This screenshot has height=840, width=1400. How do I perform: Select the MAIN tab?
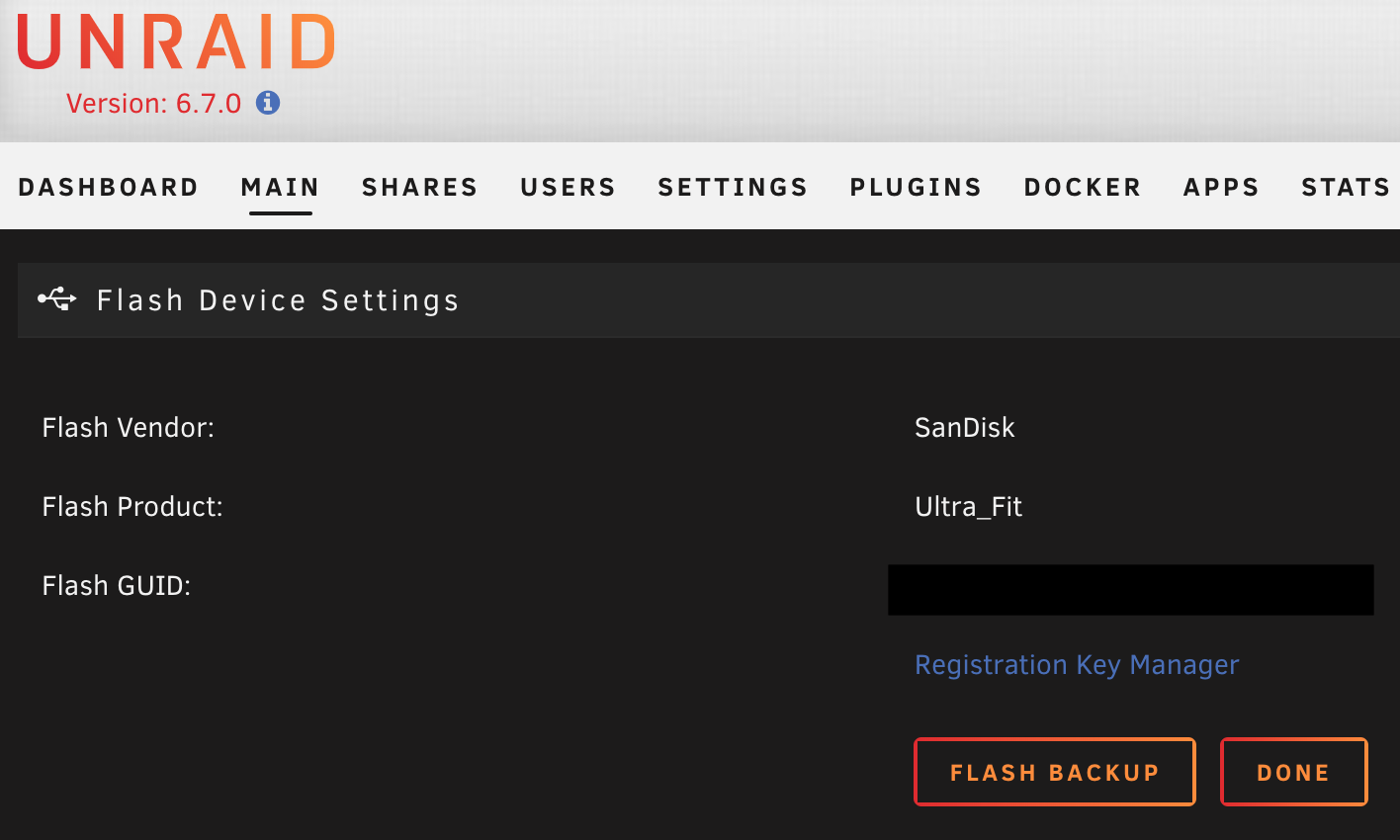pyautogui.click(x=280, y=187)
